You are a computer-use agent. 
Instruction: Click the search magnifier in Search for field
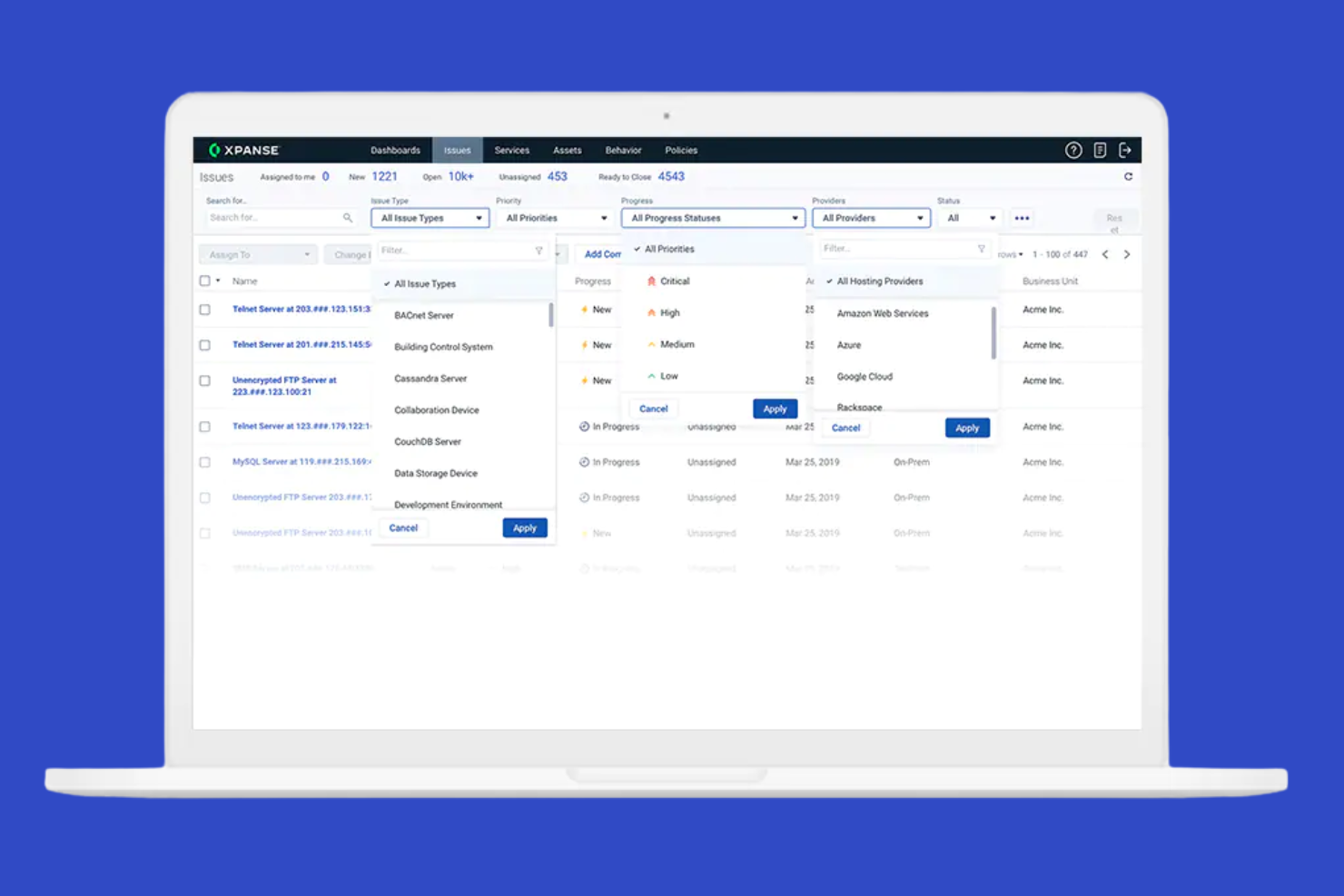(x=348, y=218)
